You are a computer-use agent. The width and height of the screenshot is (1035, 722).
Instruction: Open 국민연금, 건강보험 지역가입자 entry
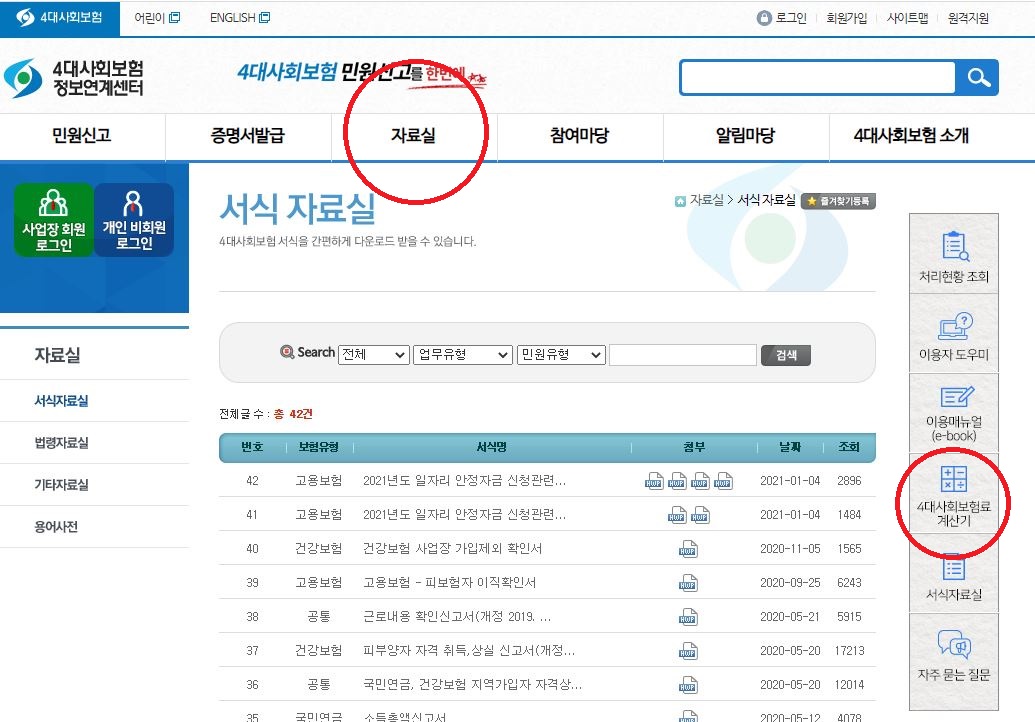[473, 684]
